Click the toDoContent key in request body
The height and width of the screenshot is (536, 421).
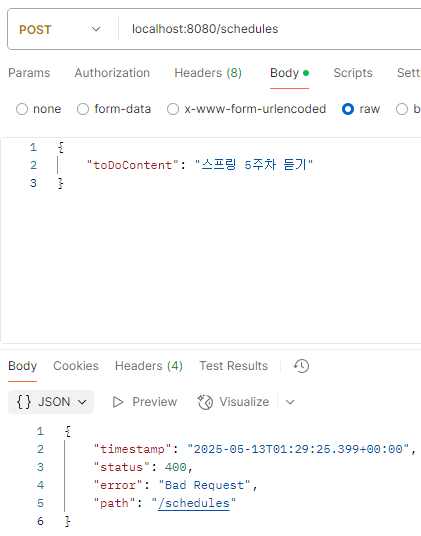(x=133, y=165)
